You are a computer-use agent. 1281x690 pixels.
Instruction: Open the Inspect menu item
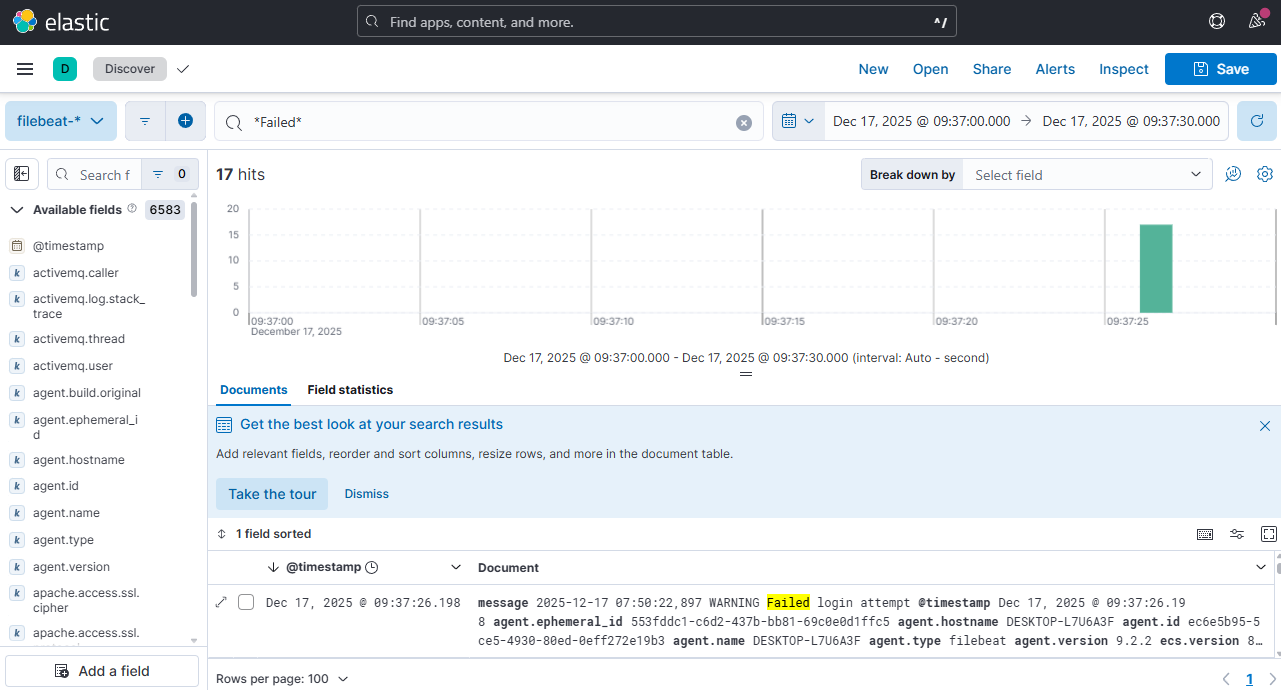[x=1123, y=69]
